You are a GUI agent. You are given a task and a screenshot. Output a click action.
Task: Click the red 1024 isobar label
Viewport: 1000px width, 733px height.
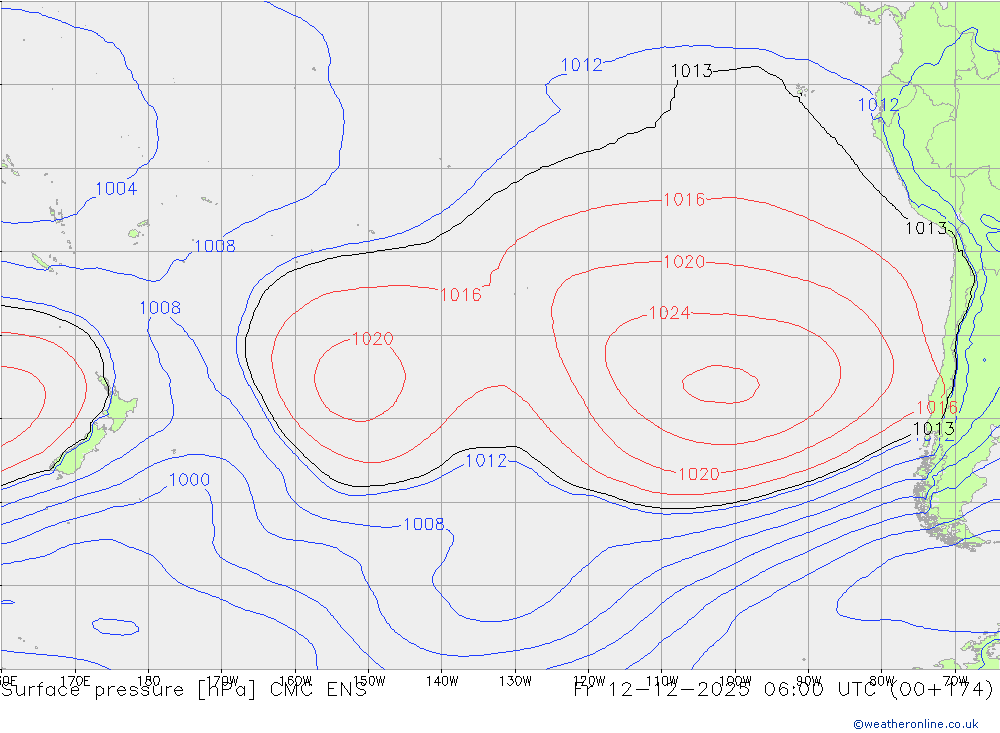click(x=670, y=313)
